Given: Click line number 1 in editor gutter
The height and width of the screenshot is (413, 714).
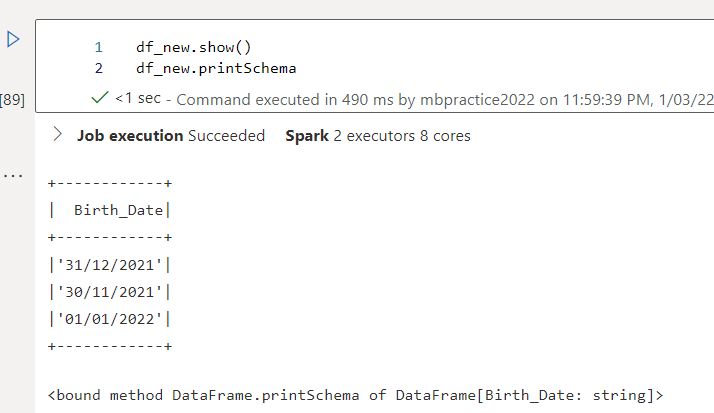Looking at the screenshot, I should [x=99, y=47].
